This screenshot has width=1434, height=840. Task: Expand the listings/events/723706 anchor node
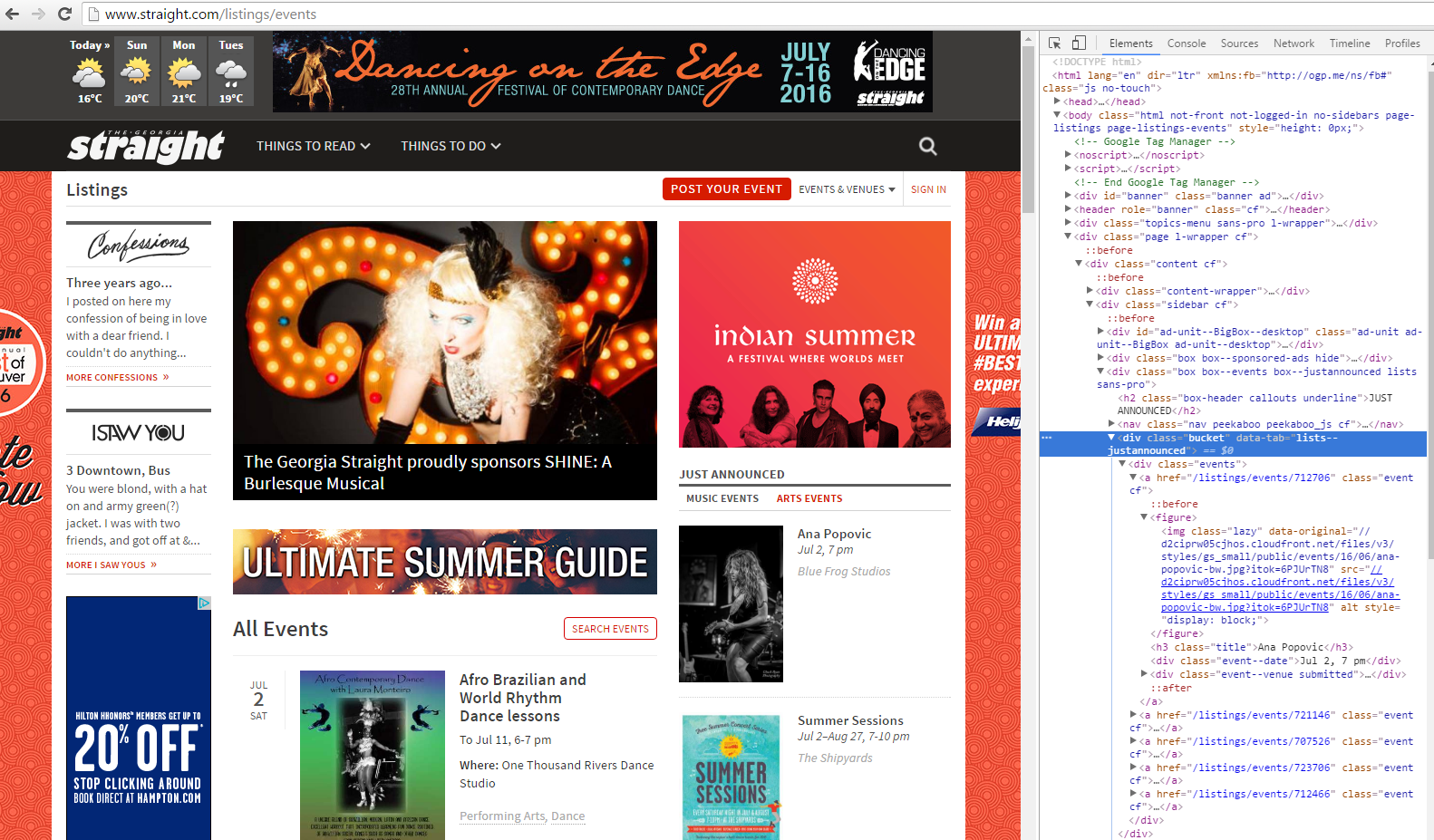click(x=1133, y=768)
